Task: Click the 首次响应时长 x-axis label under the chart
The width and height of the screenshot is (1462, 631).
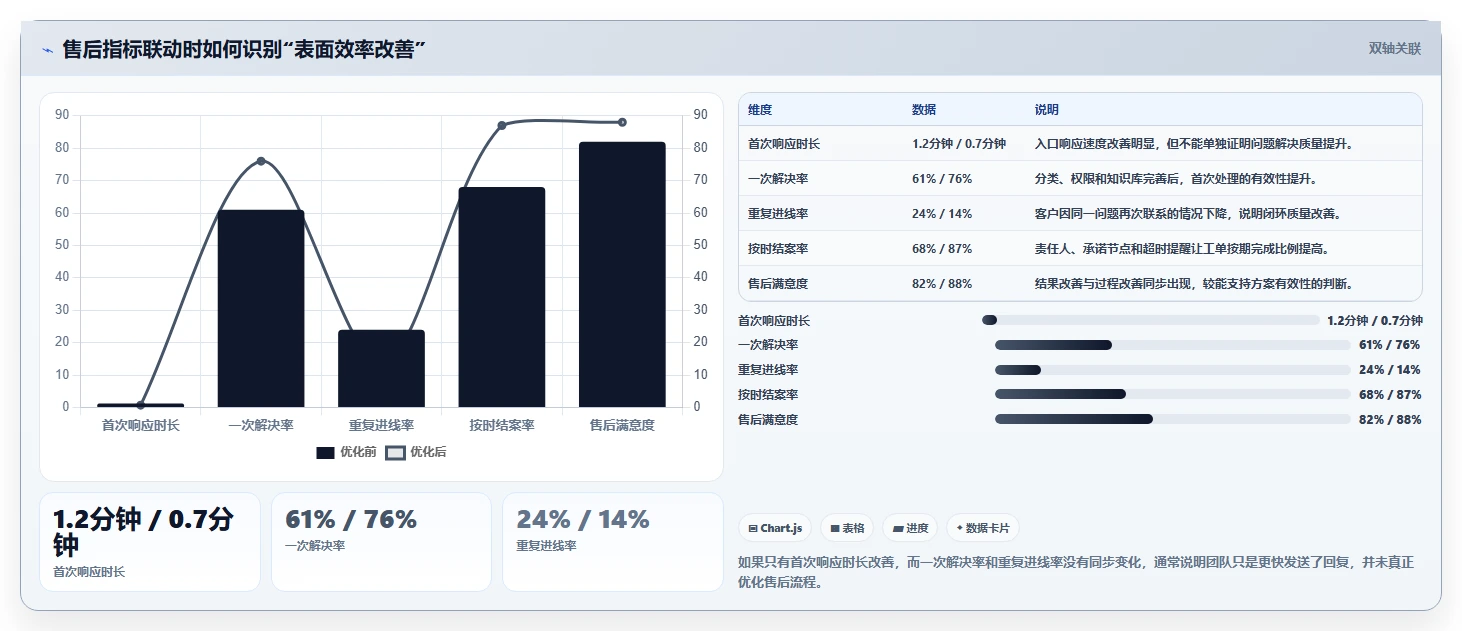Action: coord(140,425)
